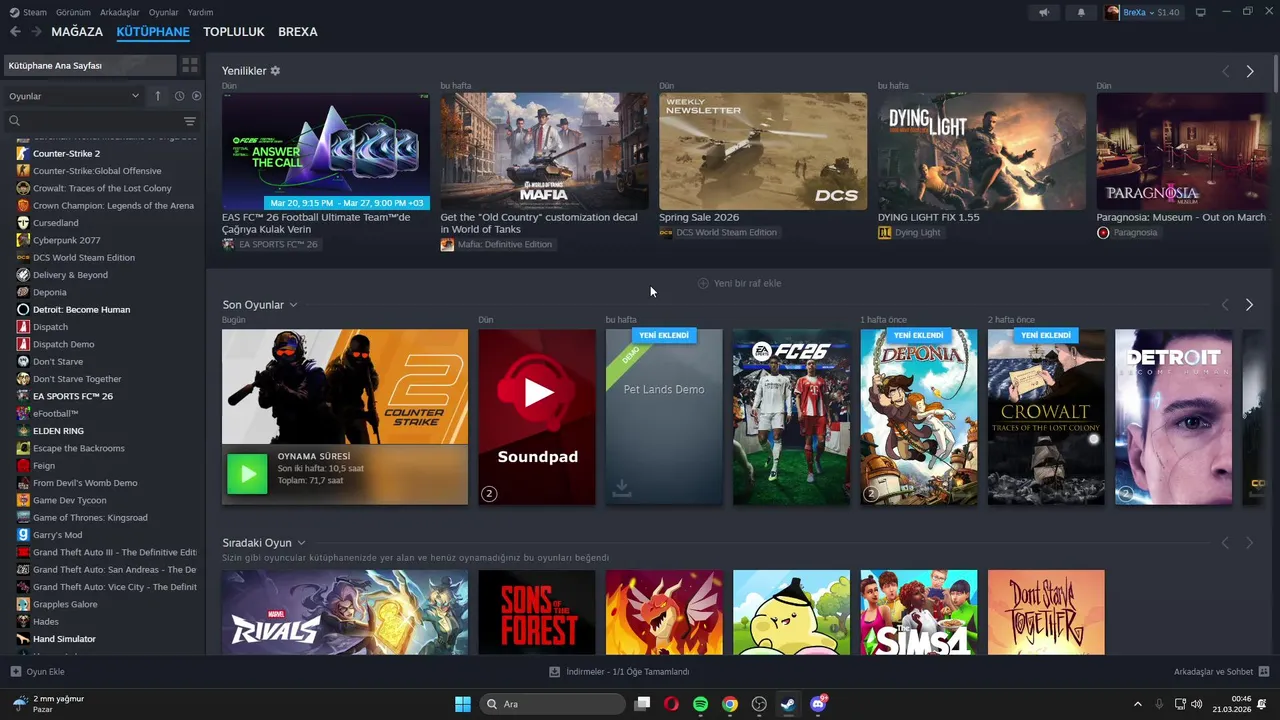Open EA FC26 cover in recent games

pyautogui.click(x=791, y=417)
